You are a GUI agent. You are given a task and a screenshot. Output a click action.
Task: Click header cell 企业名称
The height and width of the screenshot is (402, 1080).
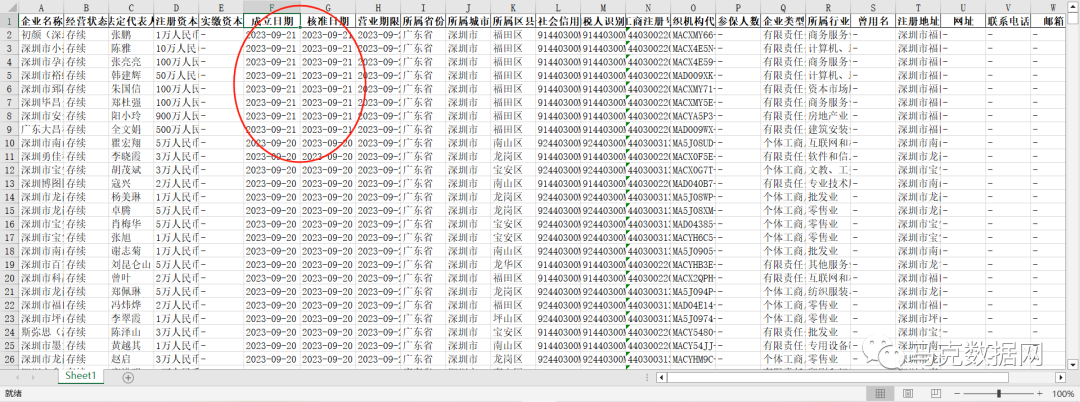click(41, 21)
